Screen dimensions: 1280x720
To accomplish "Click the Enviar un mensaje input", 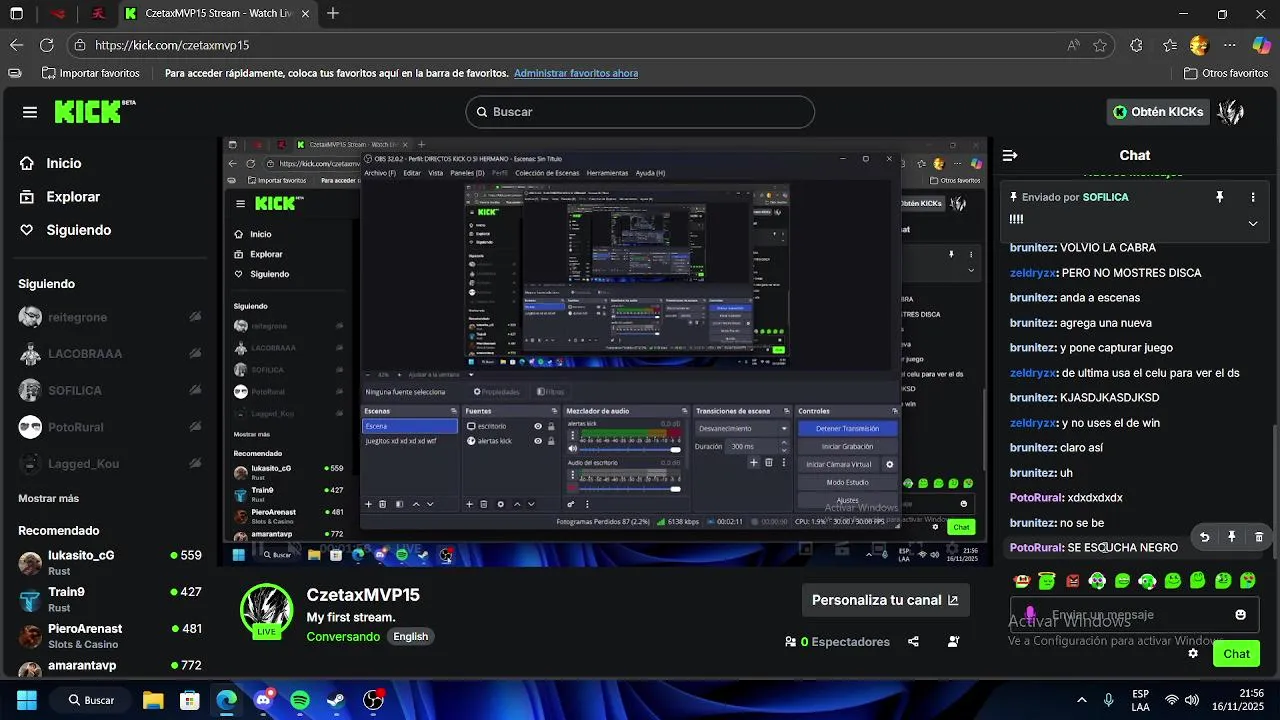I will click(1135, 615).
